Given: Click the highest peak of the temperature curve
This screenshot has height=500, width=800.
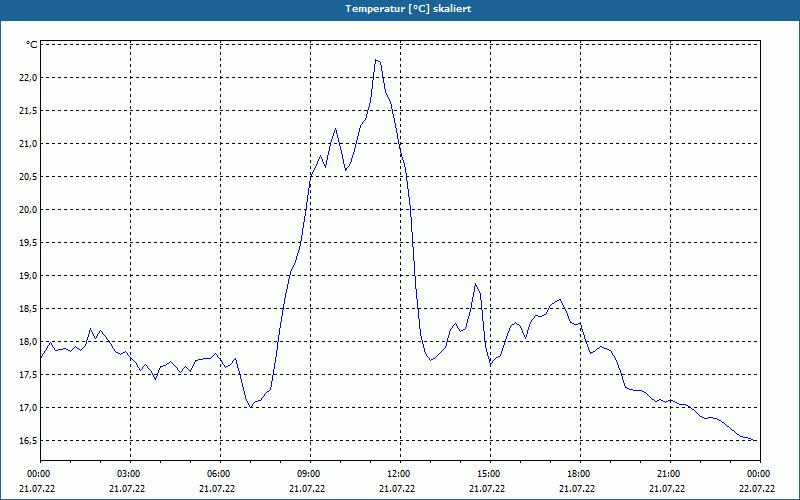Looking at the screenshot, I should tap(376, 60).
